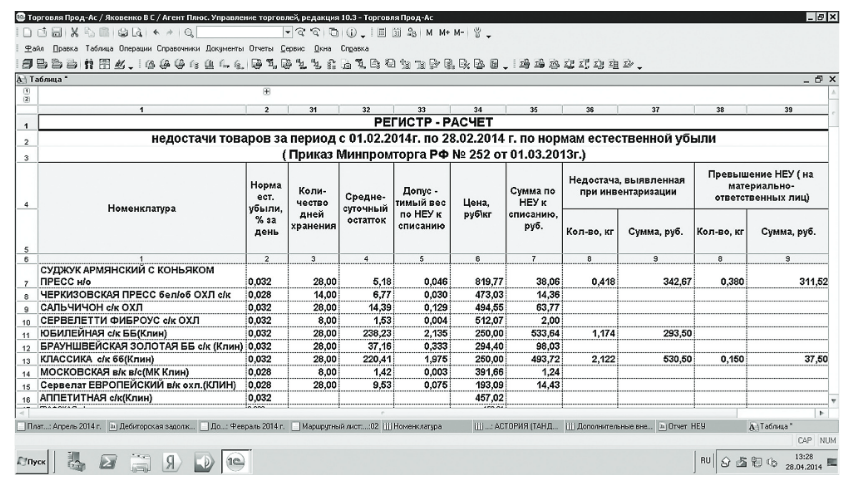The image size is (848, 482).
Task: Click the New document toolbar icon
Action: [10, 32]
